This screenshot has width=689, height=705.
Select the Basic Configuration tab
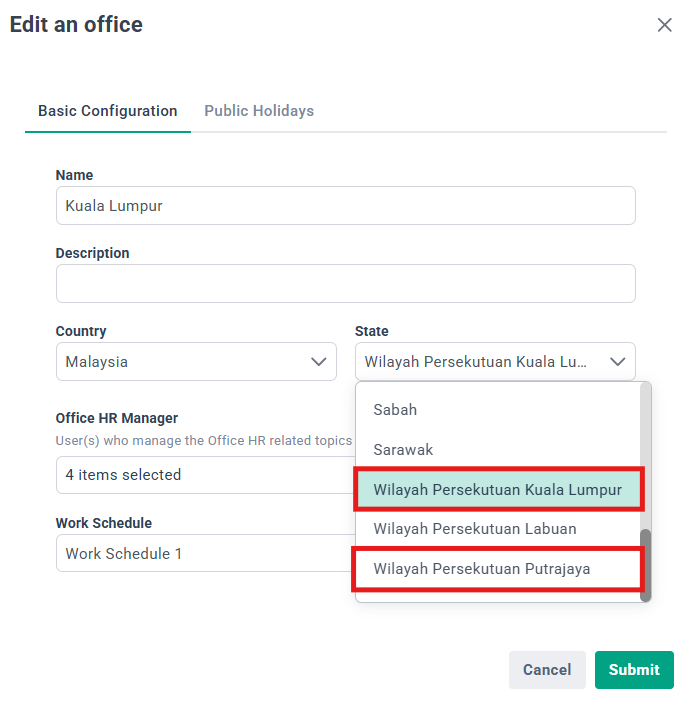108,111
